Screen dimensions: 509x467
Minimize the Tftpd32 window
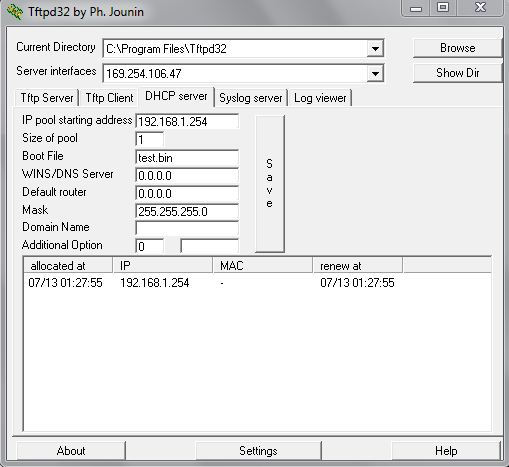point(416,8)
